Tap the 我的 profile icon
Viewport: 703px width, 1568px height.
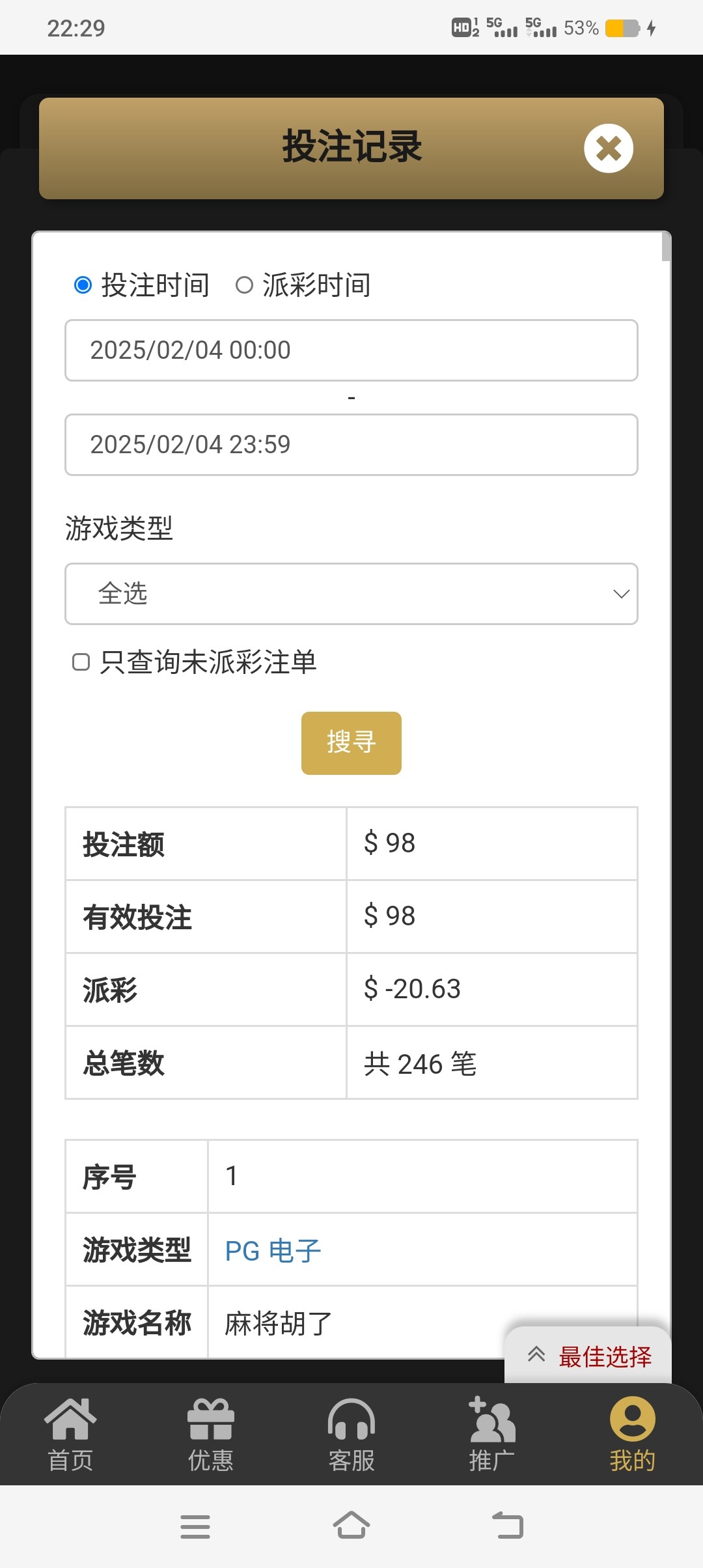point(632,1421)
